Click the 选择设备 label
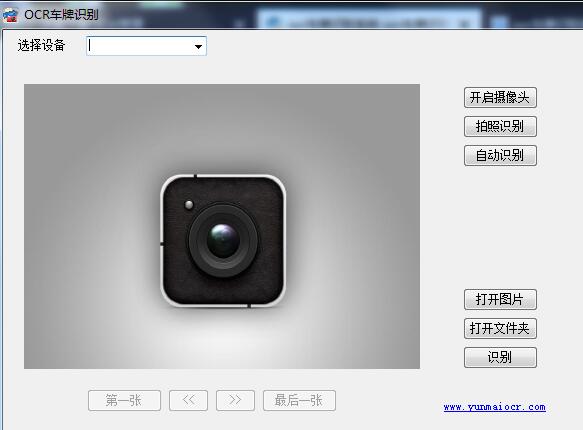Image resolution: width=583 pixels, height=430 pixels. tap(41, 45)
